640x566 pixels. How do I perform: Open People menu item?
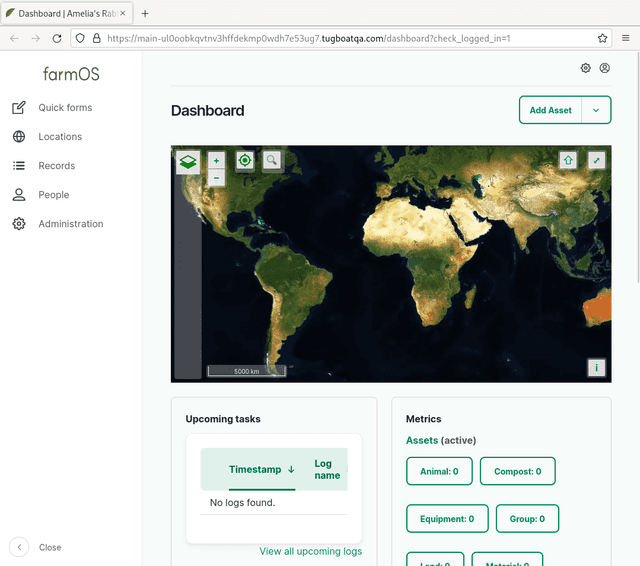click(53, 195)
